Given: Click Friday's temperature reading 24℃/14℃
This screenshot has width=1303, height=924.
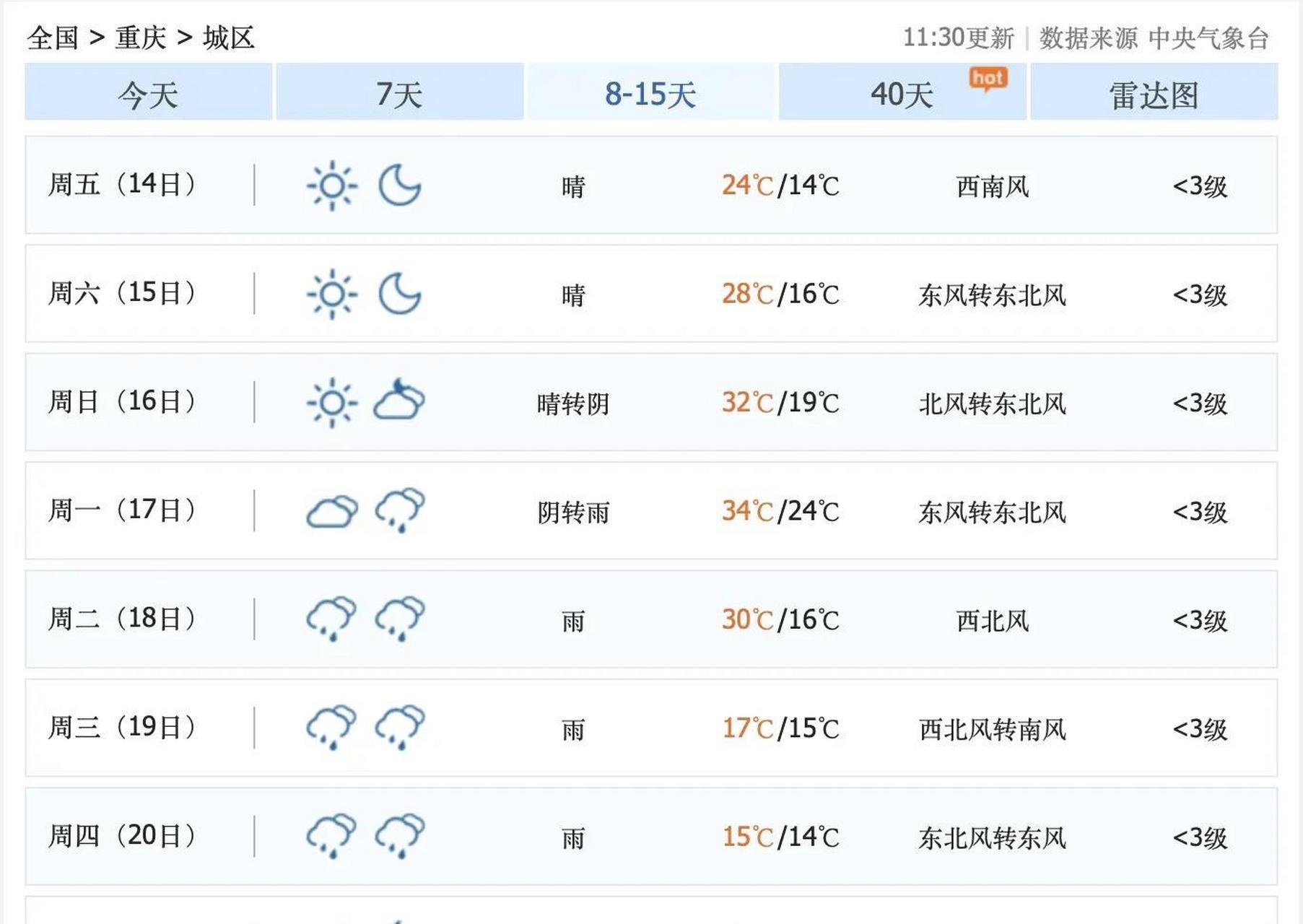Looking at the screenshot, I should [x=778, y=186].
